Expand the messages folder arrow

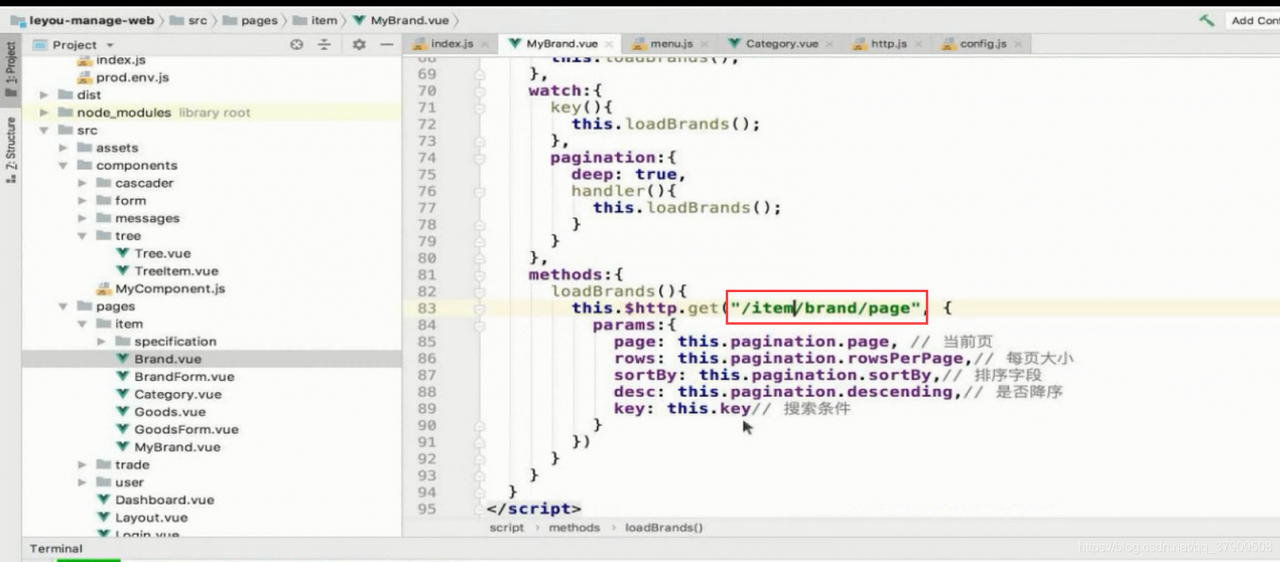[x=82, y=218]
